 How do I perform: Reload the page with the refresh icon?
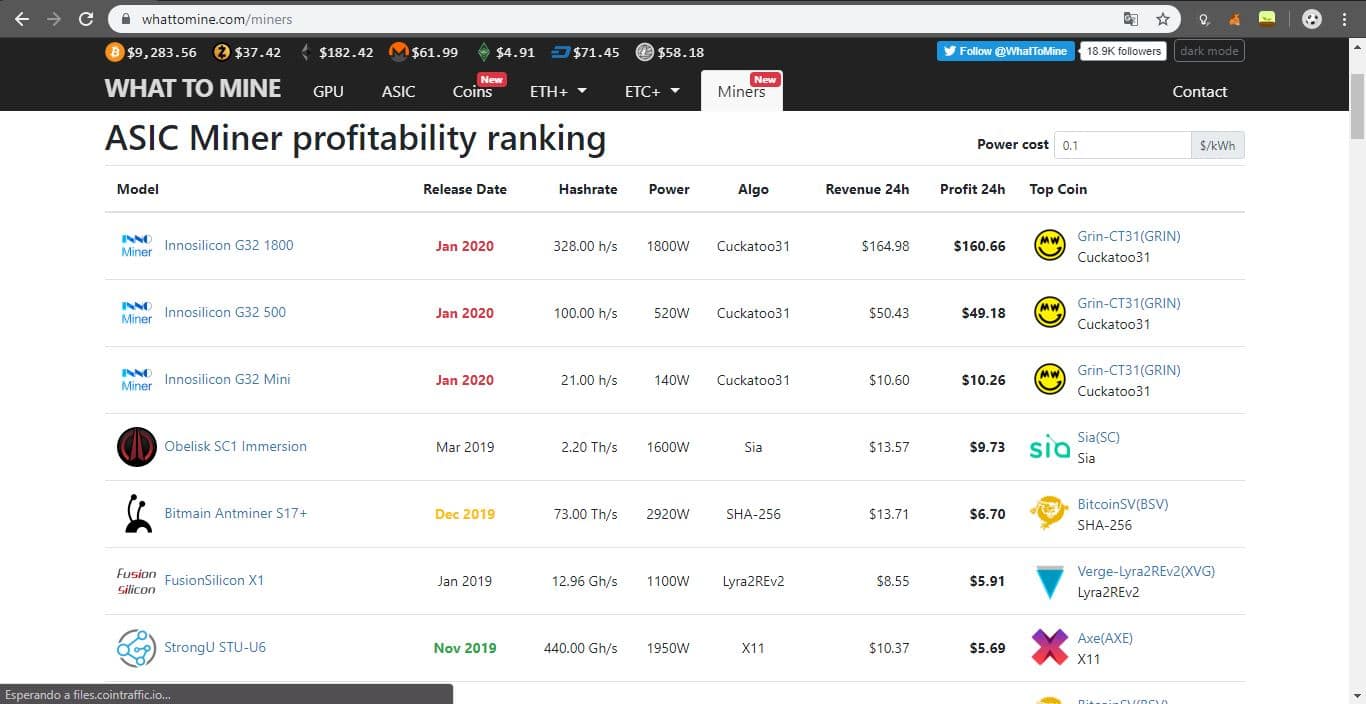pyautogui.click(x=86, y=18)
